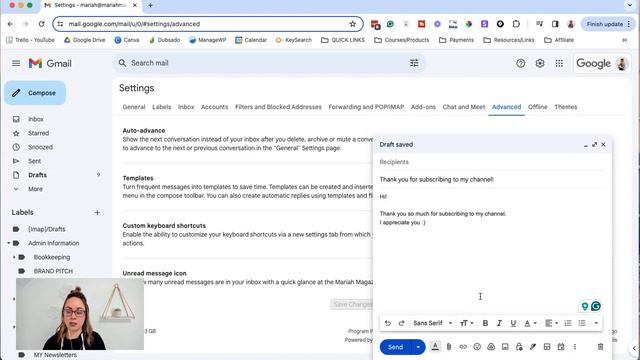The width and height of the screenshot is (640, 360).
Task: Toggle underline formatting
Action: (x=513, y=323)
